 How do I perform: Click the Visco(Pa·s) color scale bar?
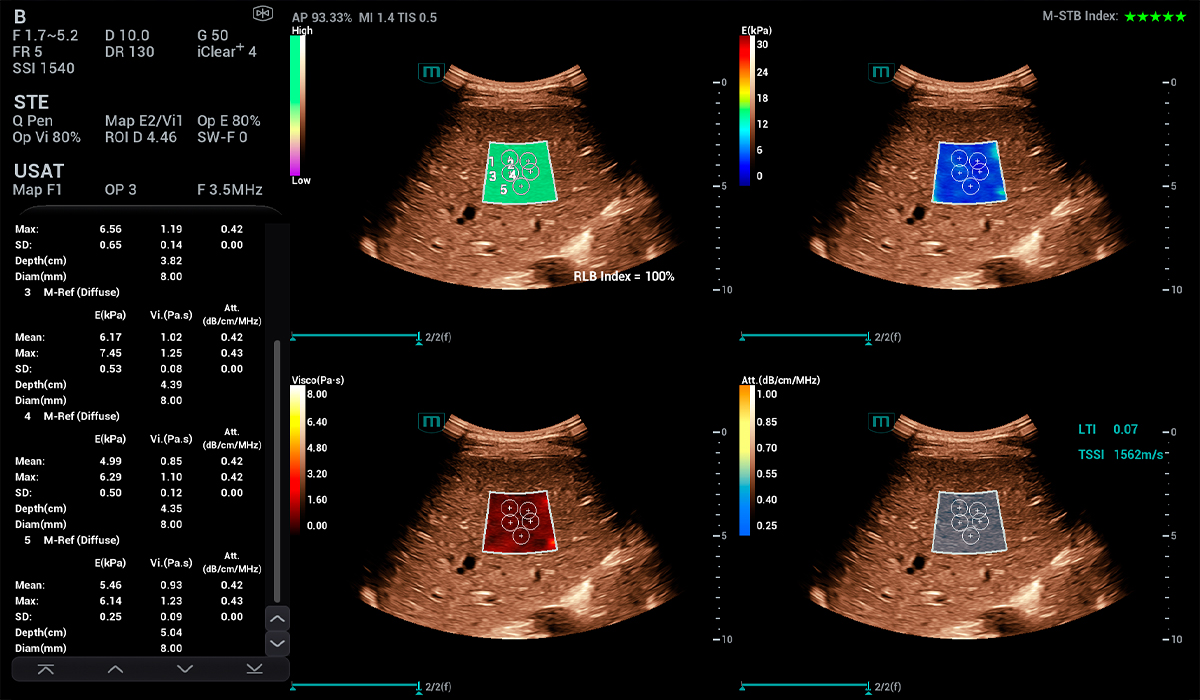click(297, 460)
